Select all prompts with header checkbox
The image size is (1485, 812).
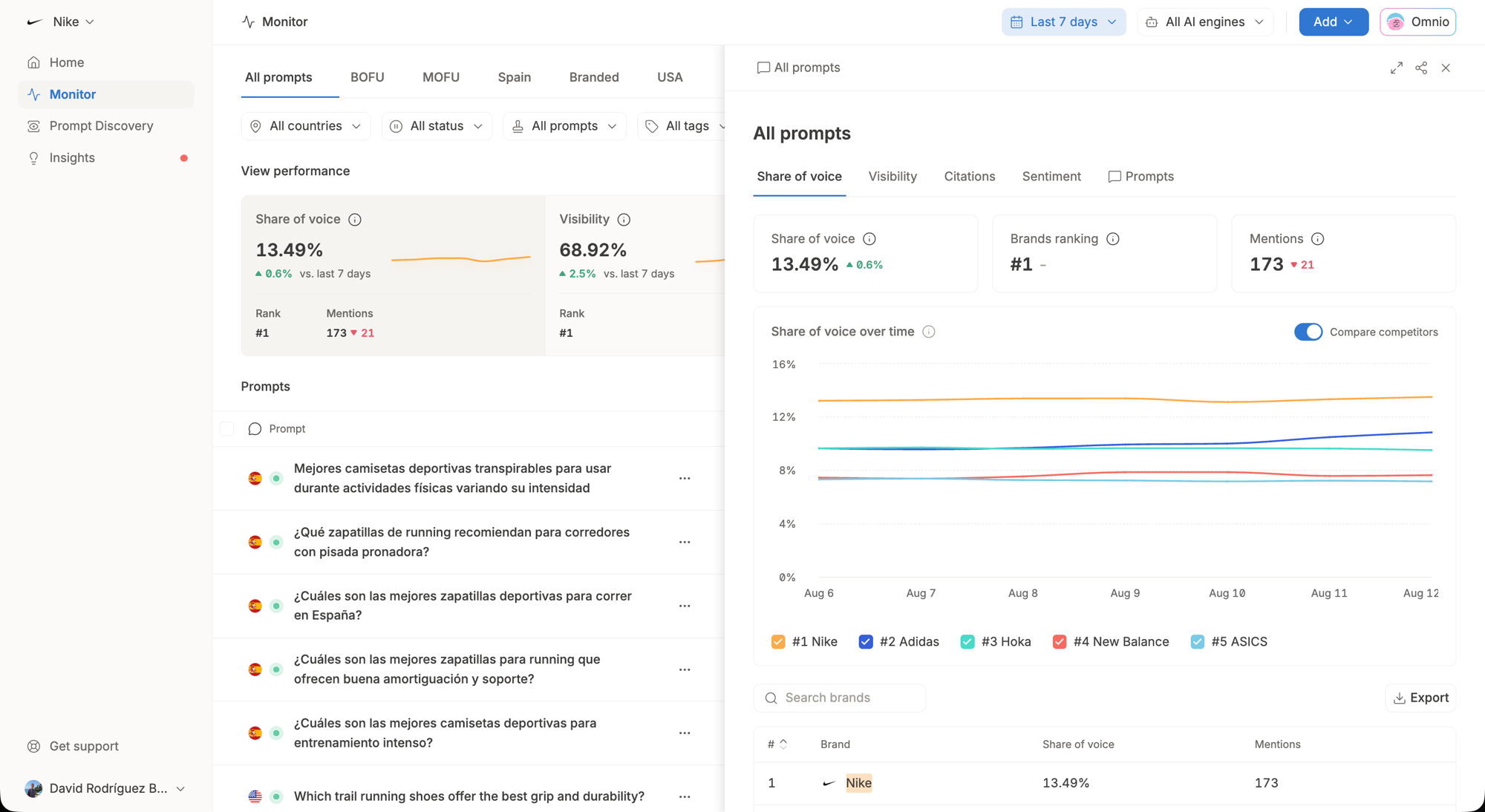point(227,429)
